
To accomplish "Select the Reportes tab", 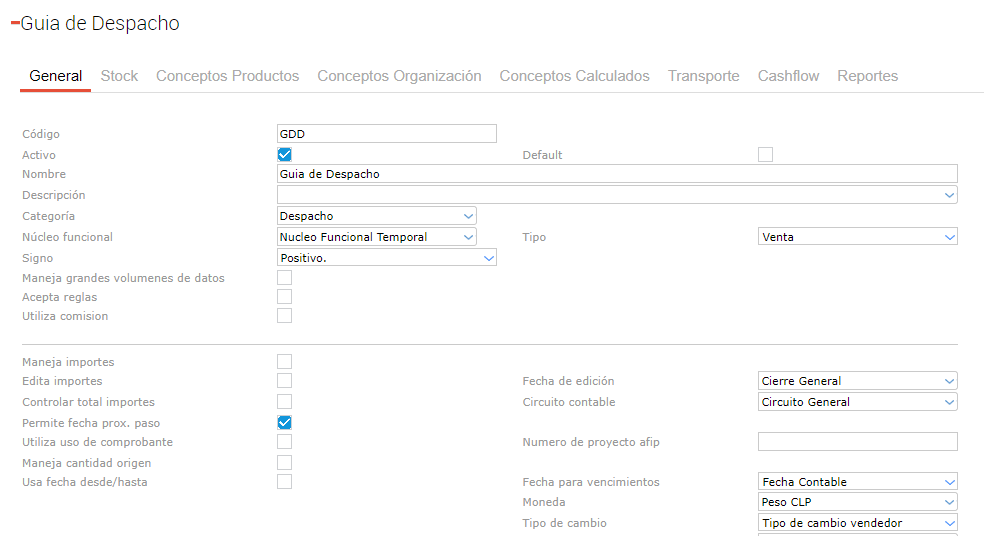I will (x=867, y=76).
